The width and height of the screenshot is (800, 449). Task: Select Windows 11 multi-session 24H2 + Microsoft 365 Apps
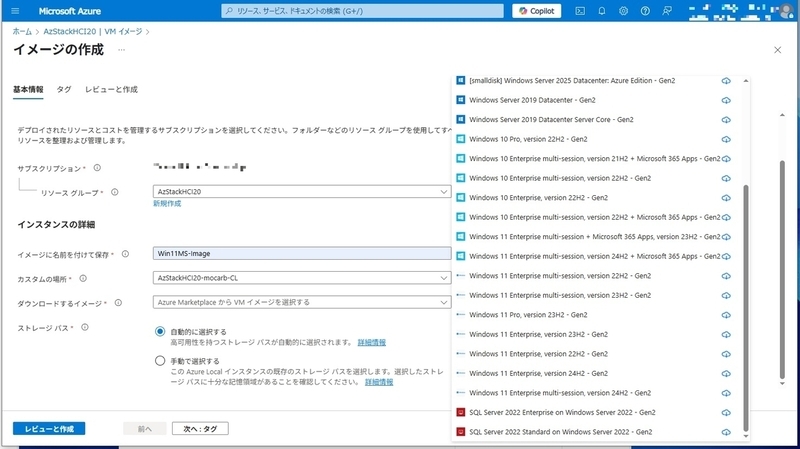point(594,256)
